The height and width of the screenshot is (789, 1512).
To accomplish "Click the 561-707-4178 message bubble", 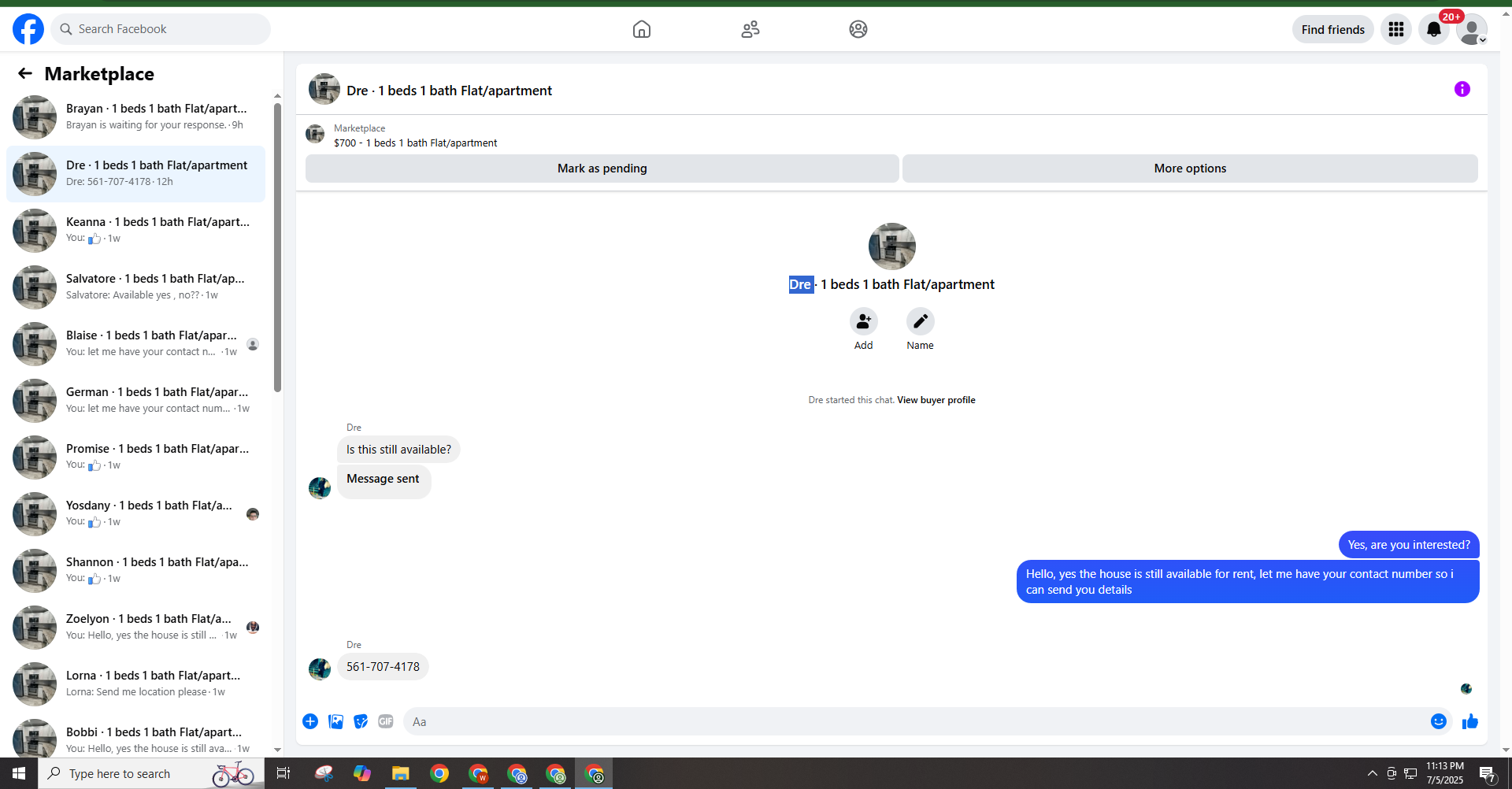I will (x=383, y=667).
